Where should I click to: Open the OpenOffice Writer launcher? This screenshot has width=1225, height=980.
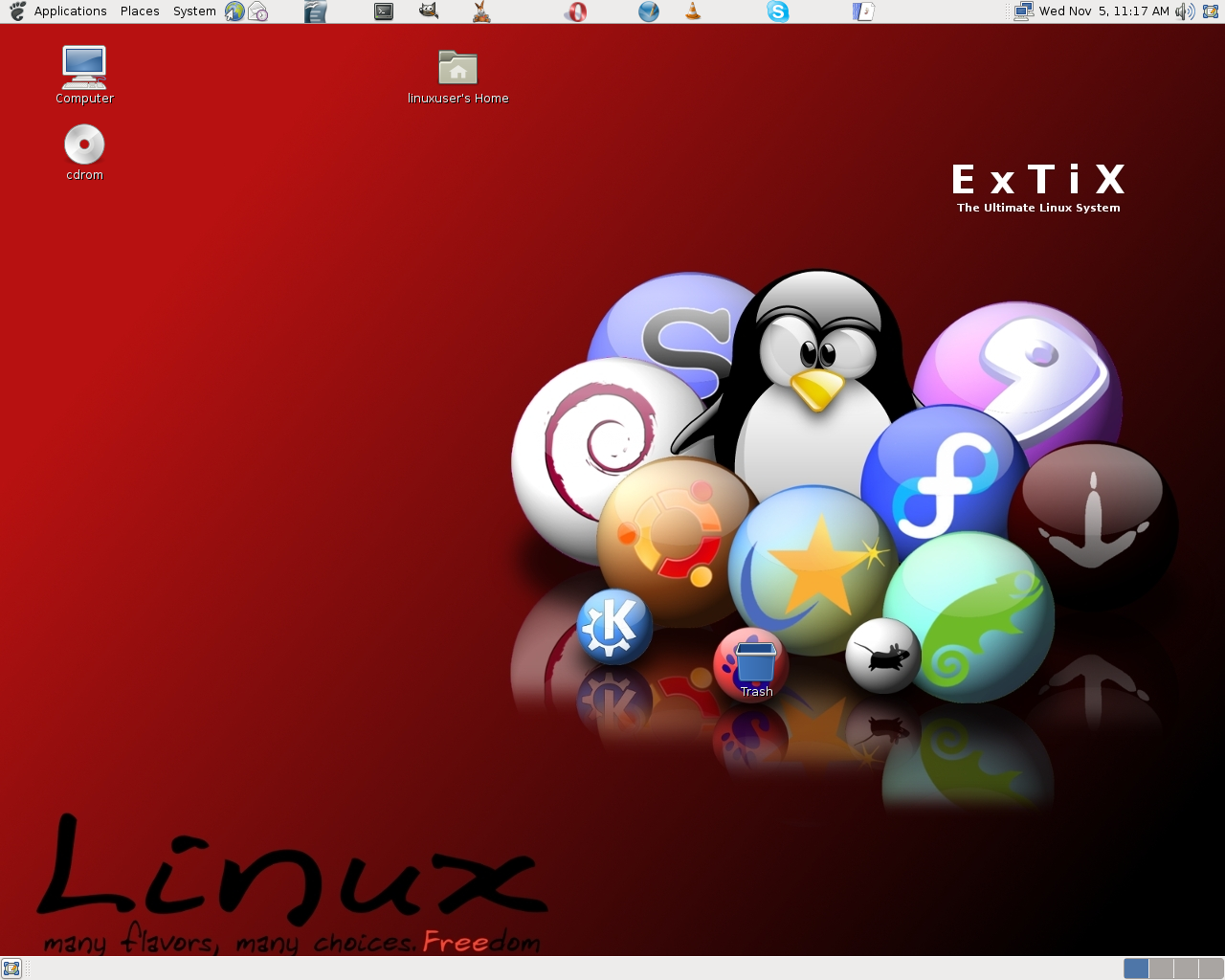point(315,11)
